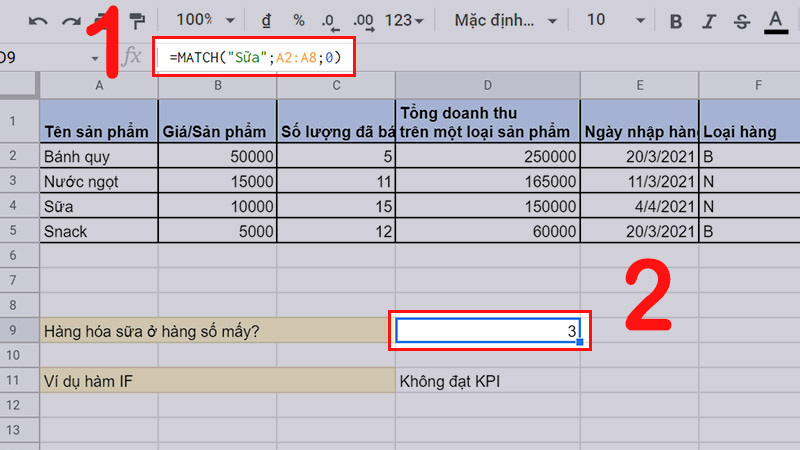Image resolution: width=800 pixels, height=450 pixels.
Task: Apply percent format with % icon
Action: click(x=299, y=20)
